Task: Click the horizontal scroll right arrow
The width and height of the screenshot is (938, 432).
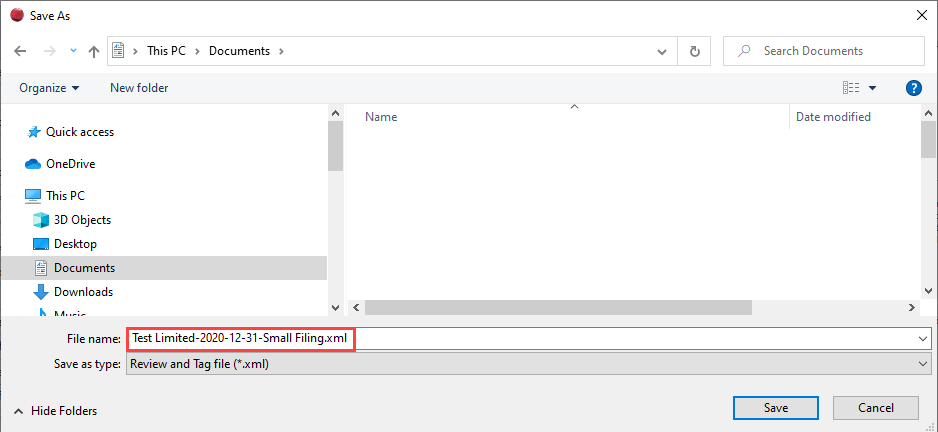Action: click(x=912, y=308)
